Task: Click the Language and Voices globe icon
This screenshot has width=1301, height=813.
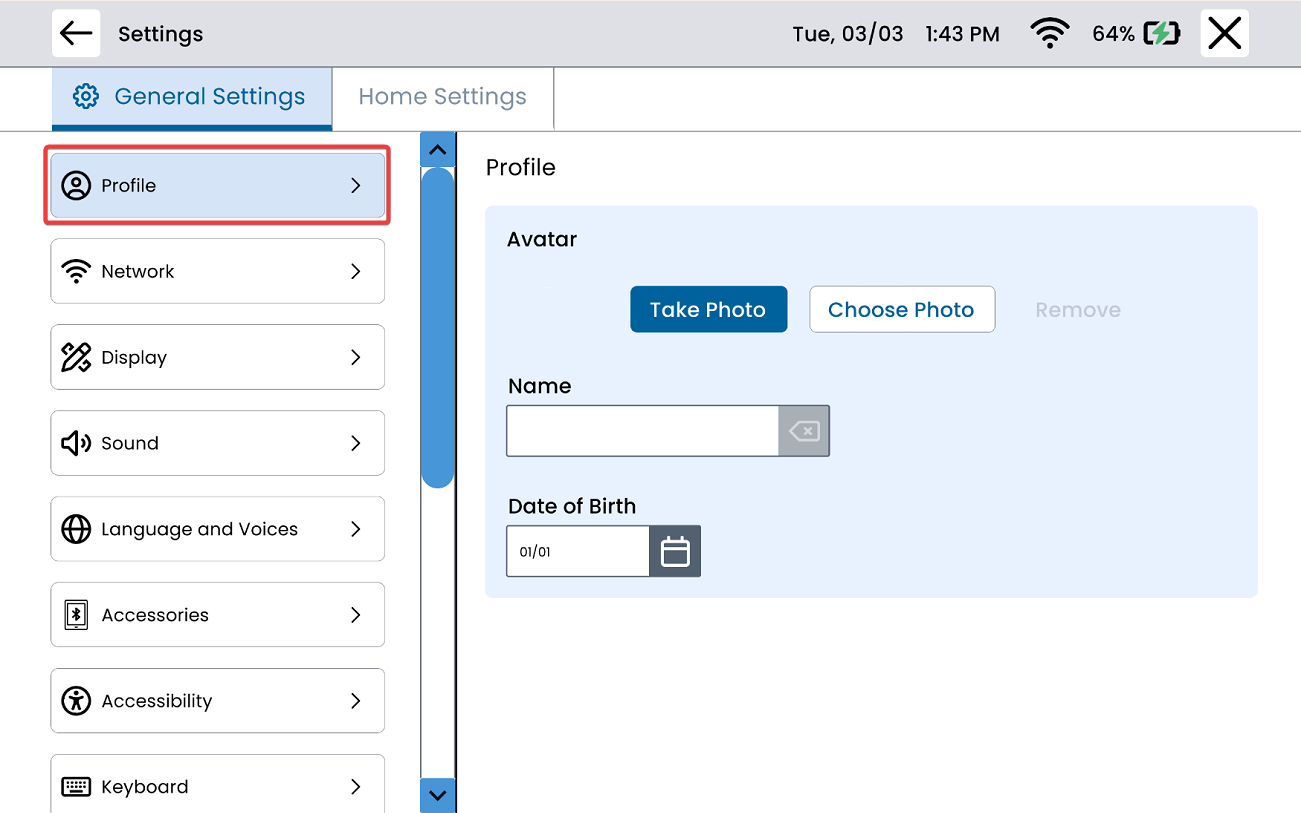Action: pyautogui.click(x=76, y=529)
